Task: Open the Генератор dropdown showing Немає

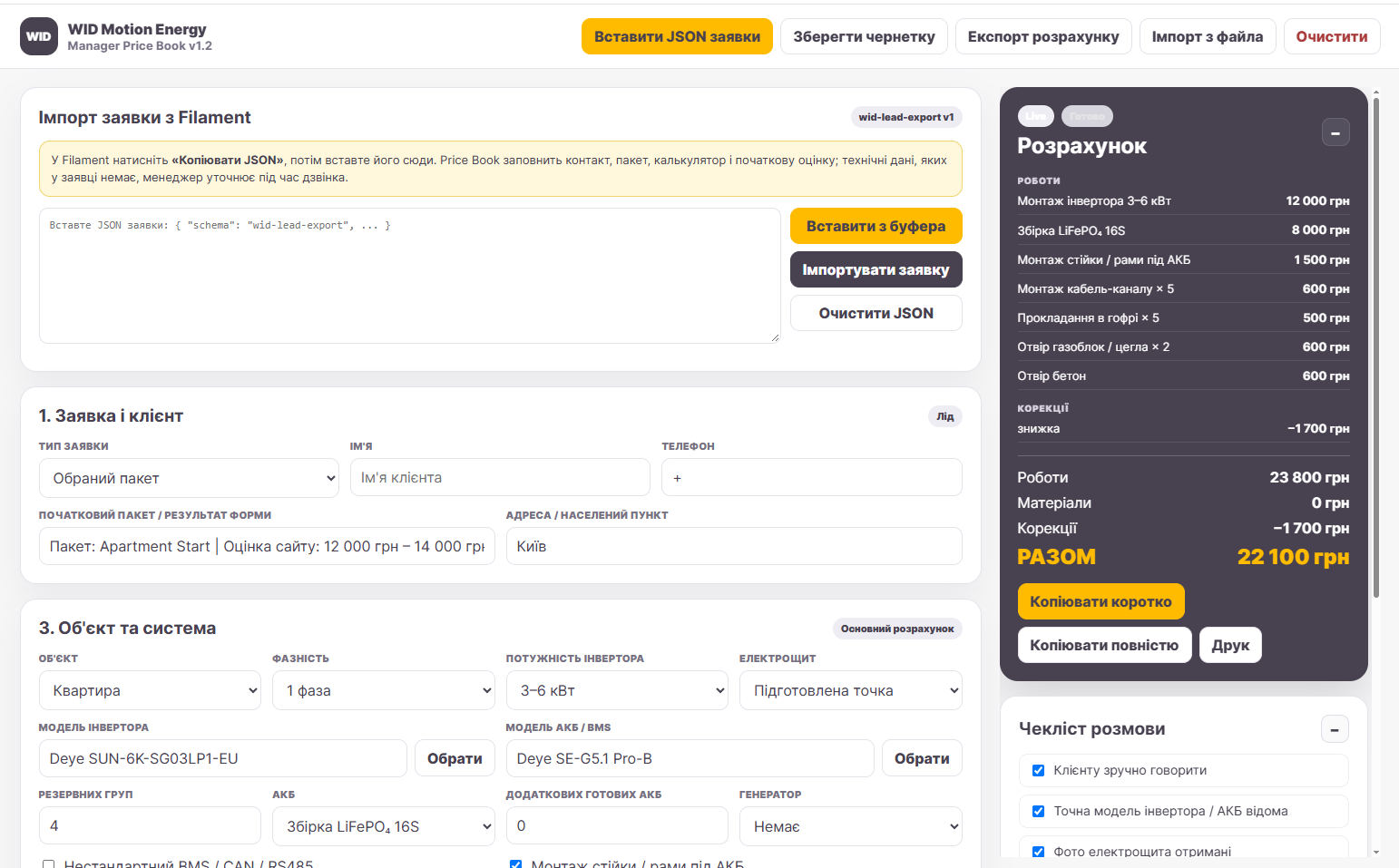Action: click(851, 826)
